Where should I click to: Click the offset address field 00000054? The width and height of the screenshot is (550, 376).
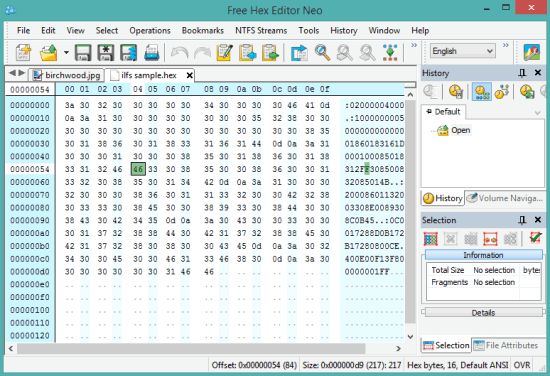click(x=30, y=89)
